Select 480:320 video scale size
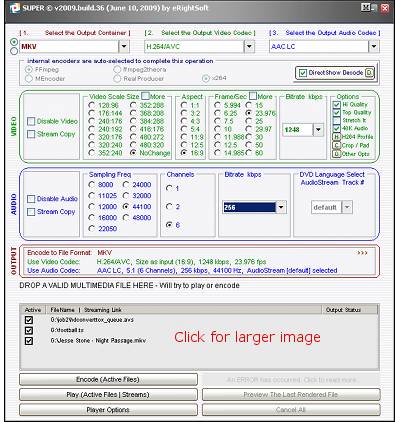Image resolution: width=395 pixels, height=422 pixels. click(x=133, y=145)
